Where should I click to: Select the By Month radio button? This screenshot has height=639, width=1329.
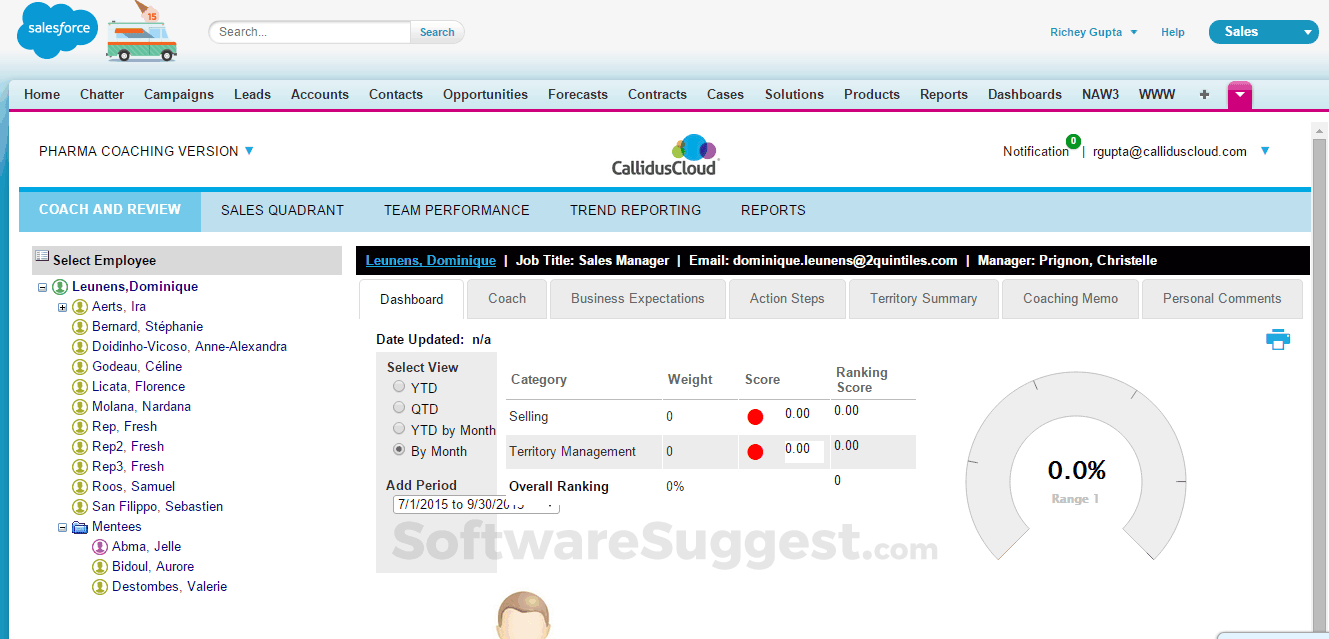399,450
